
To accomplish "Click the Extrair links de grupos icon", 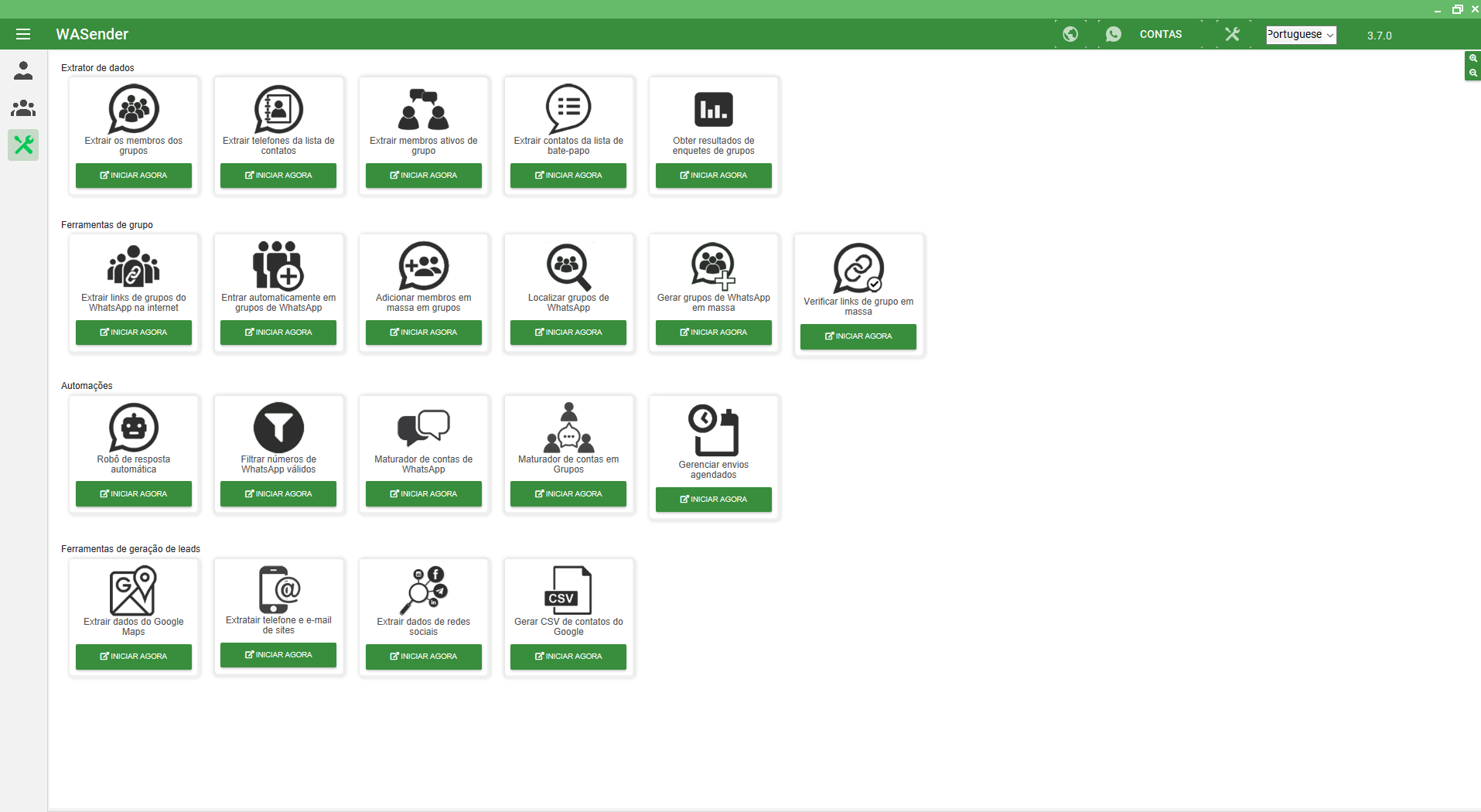I will point(134,266).
